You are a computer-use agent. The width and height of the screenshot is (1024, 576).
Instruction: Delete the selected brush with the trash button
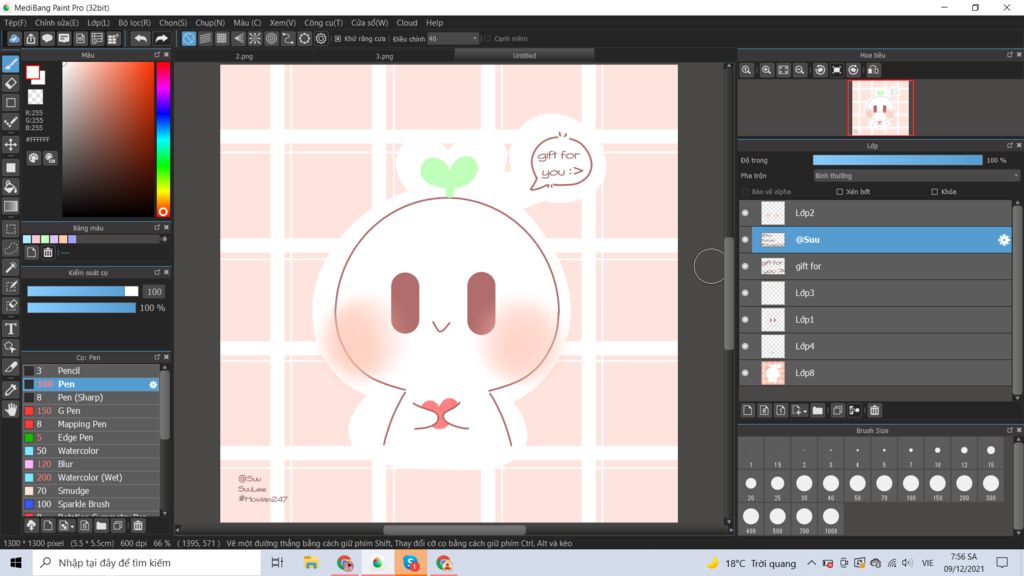[x=138, y=526]
